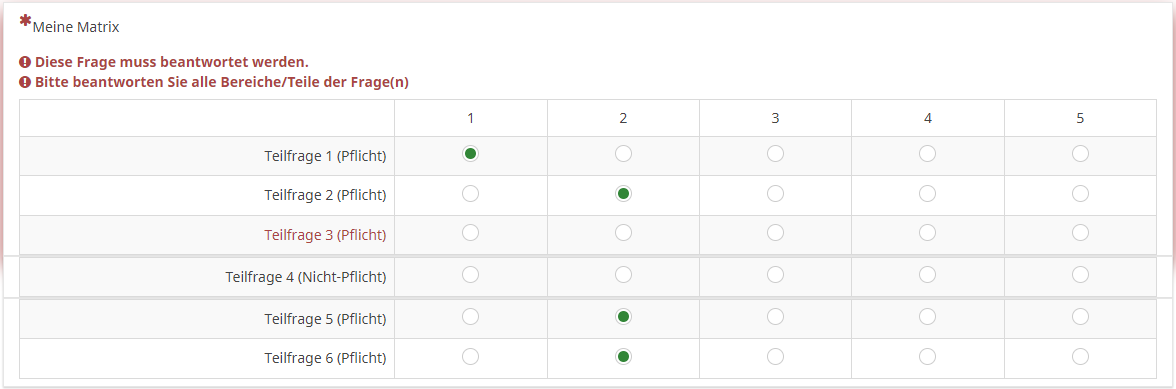The height and width of the screenshot is (389, 1176).
Task: Choose option 2 for Teilfrage 1 (Pflicht)
Action: 623,154
